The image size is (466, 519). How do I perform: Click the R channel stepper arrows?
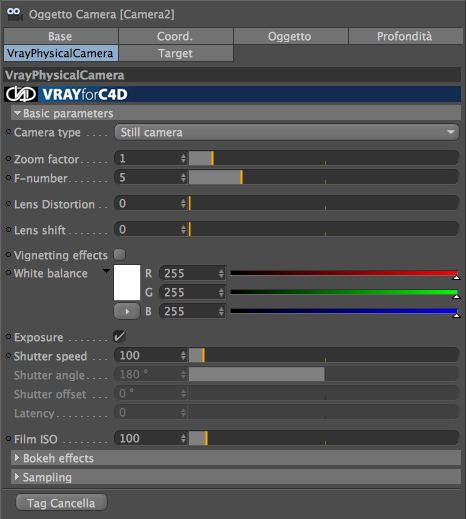221,274
